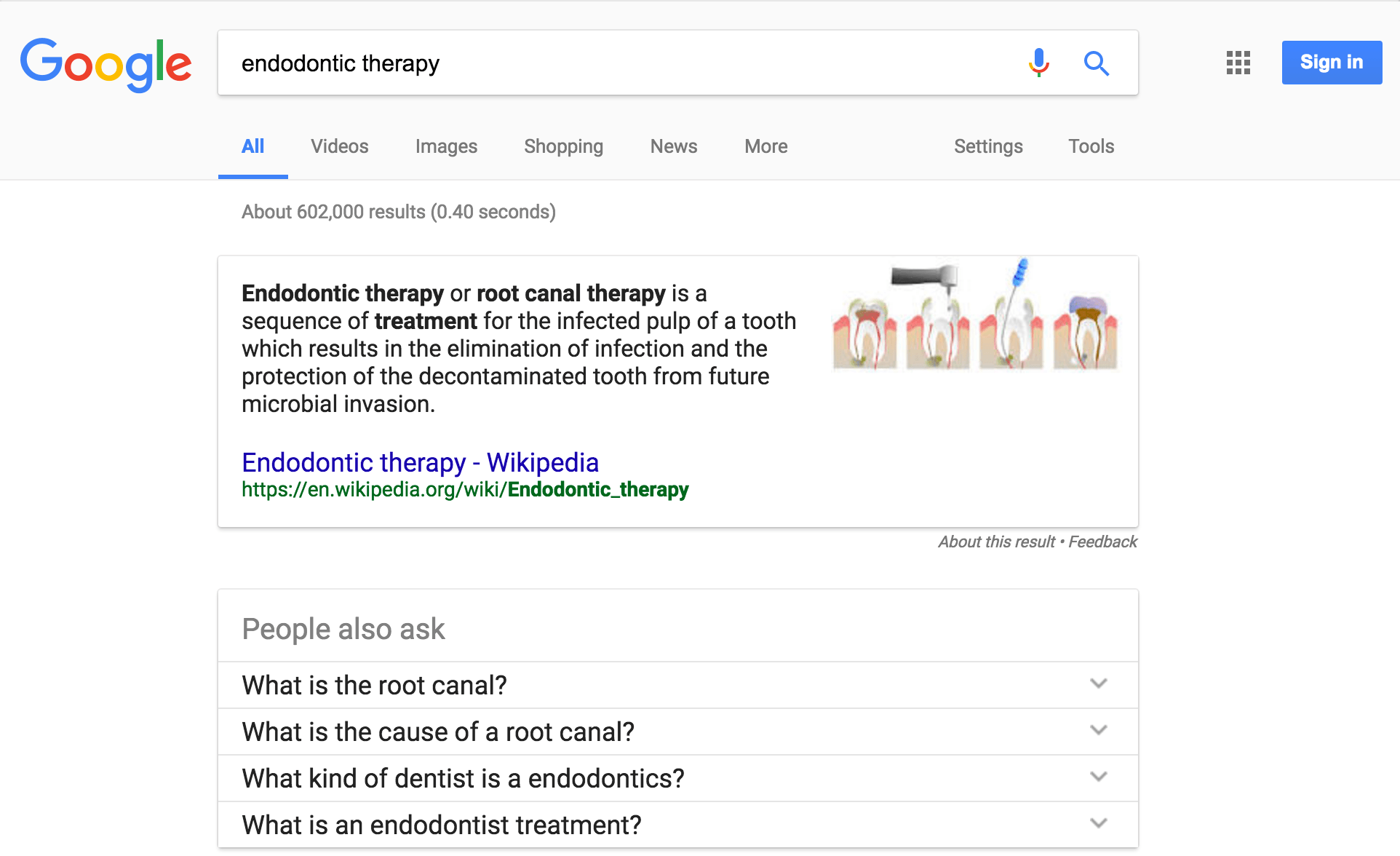Viewport: 1400px width, 856px height.
Task: Click the blue magnifying glass search icon
Action: [1096, 63]
